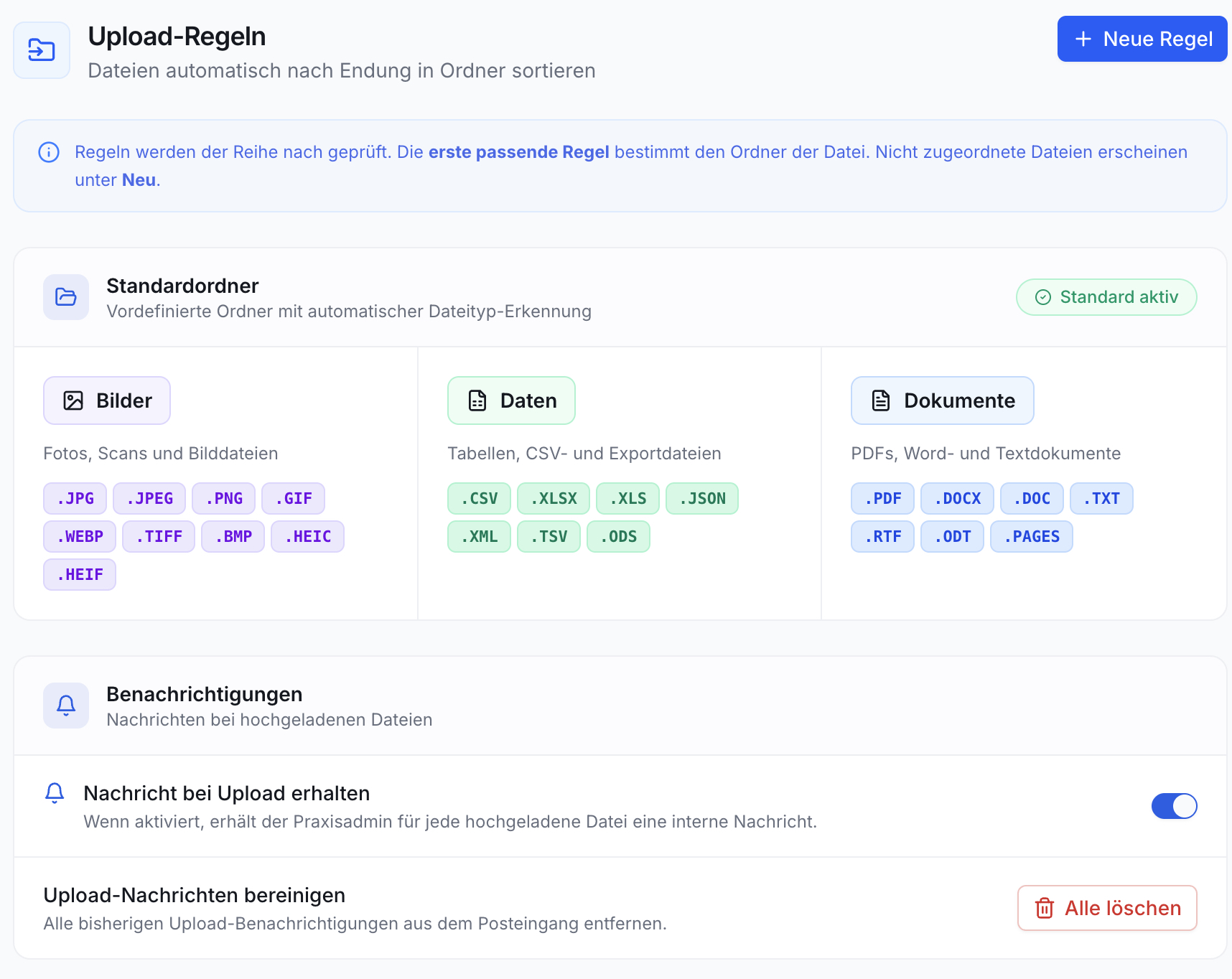Click the .JSON extension tag
This screenshot has width=1232, height=979.
[x=702, y=498]
